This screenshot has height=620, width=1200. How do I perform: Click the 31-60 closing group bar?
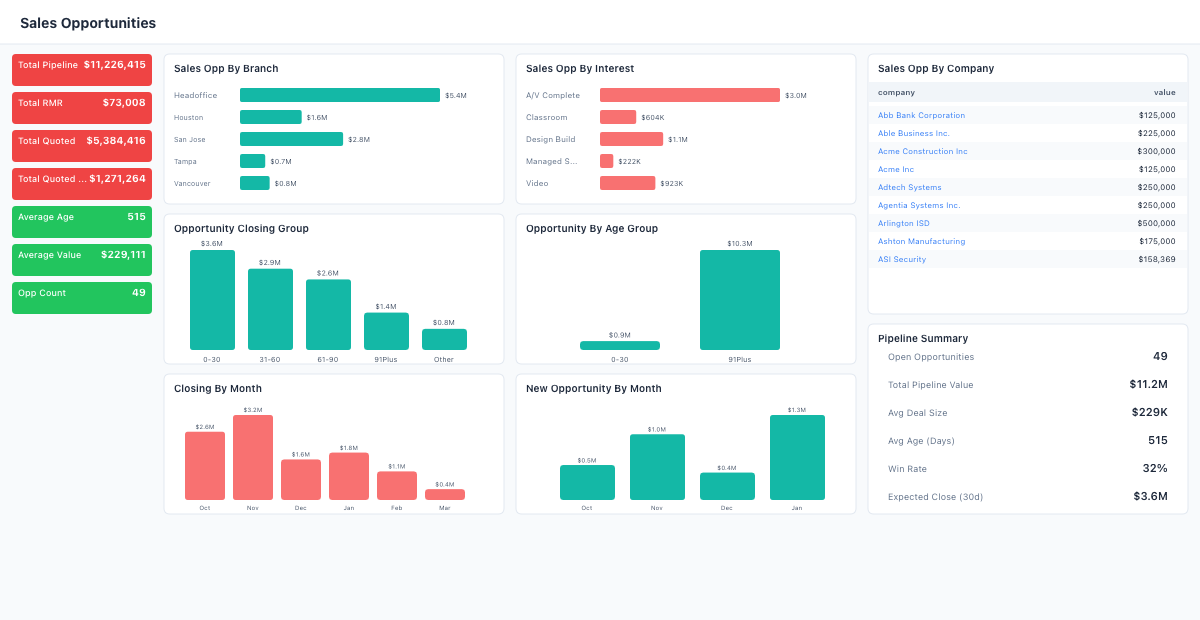(x=270, y=309)
